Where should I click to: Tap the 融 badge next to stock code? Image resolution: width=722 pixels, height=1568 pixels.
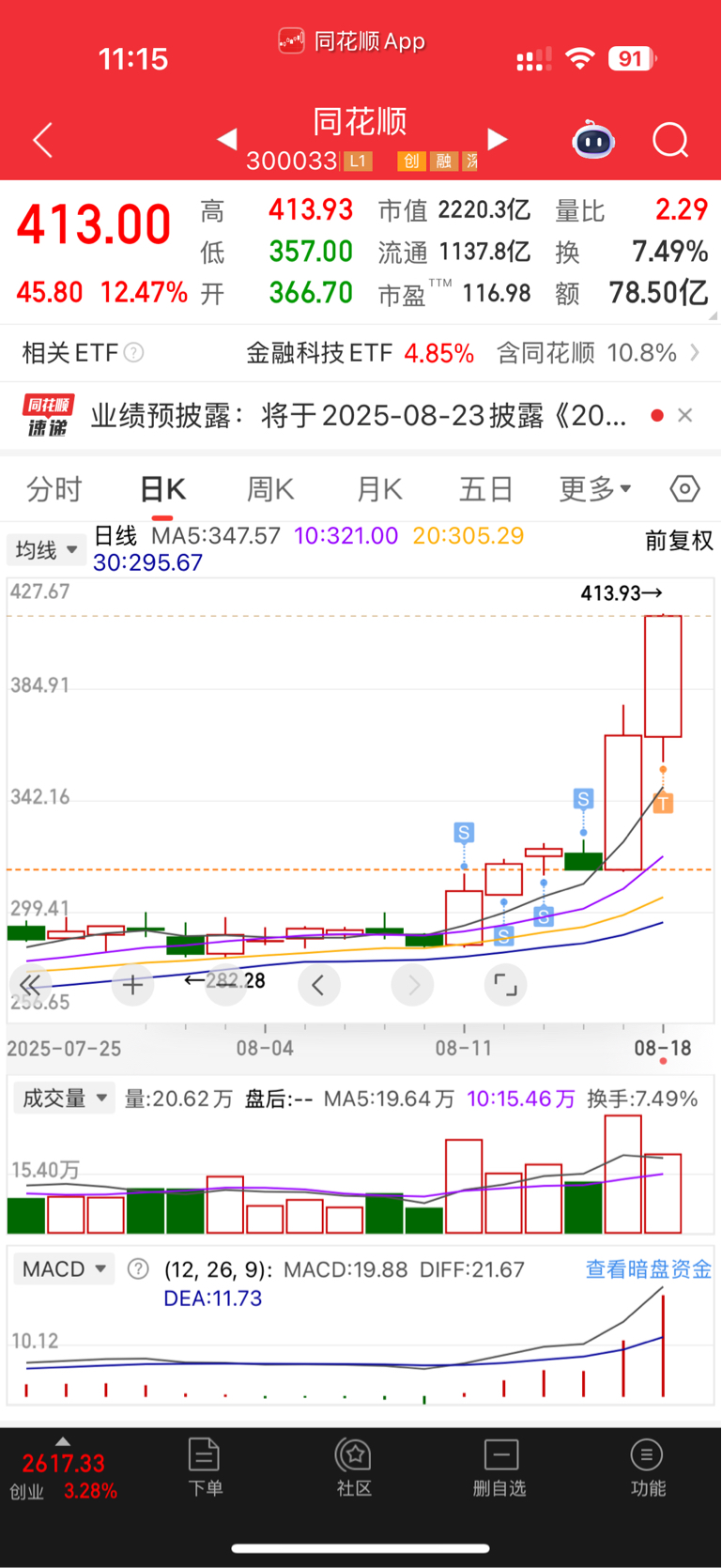(x=443, y=161)
